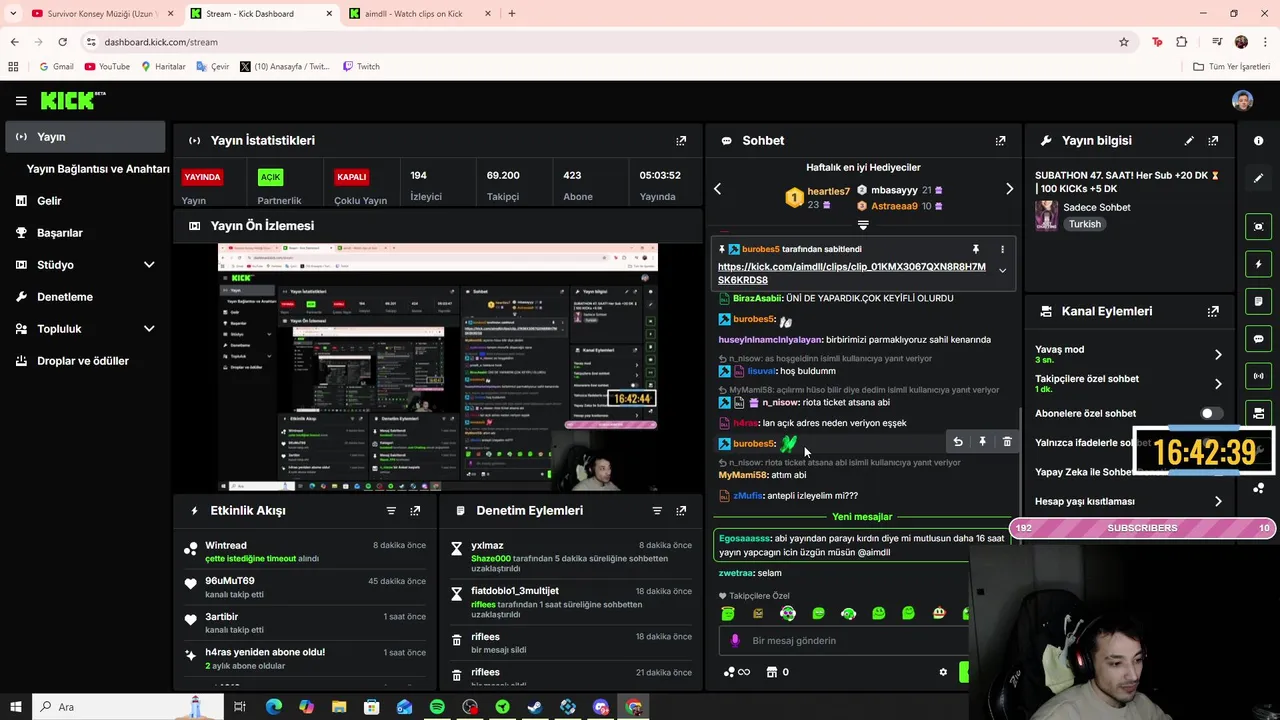Open filter icon in Denetim Eylemleri panel
This screenshot has width=1280, height=720.
point(657,511)
